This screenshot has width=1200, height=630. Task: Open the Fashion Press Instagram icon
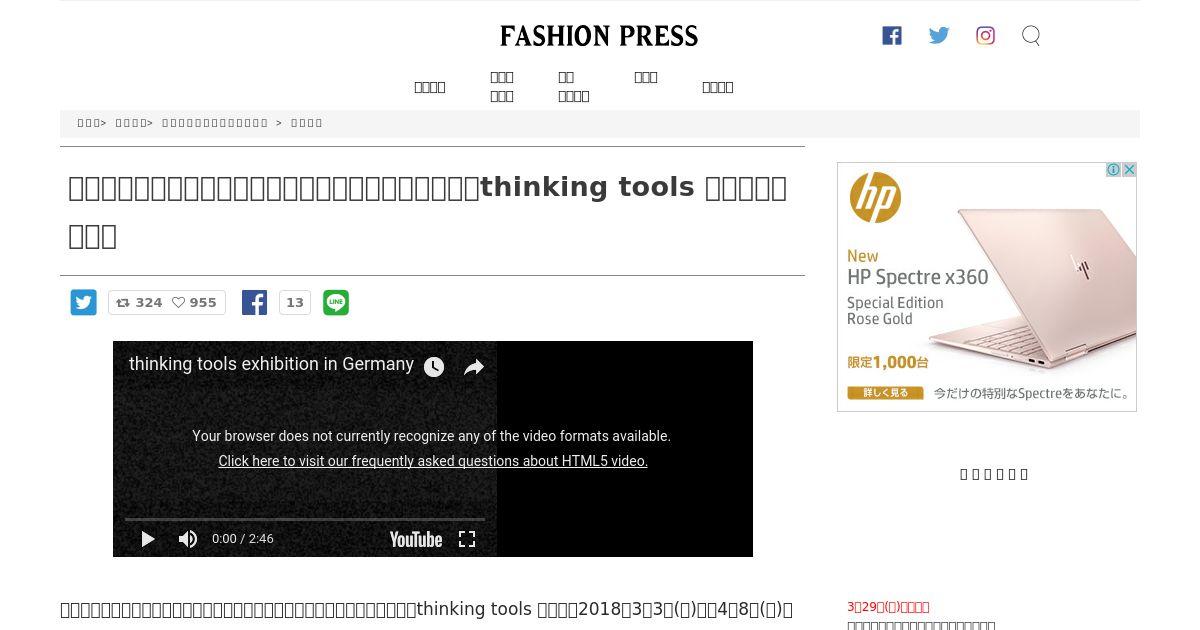[x=985, y=36]
